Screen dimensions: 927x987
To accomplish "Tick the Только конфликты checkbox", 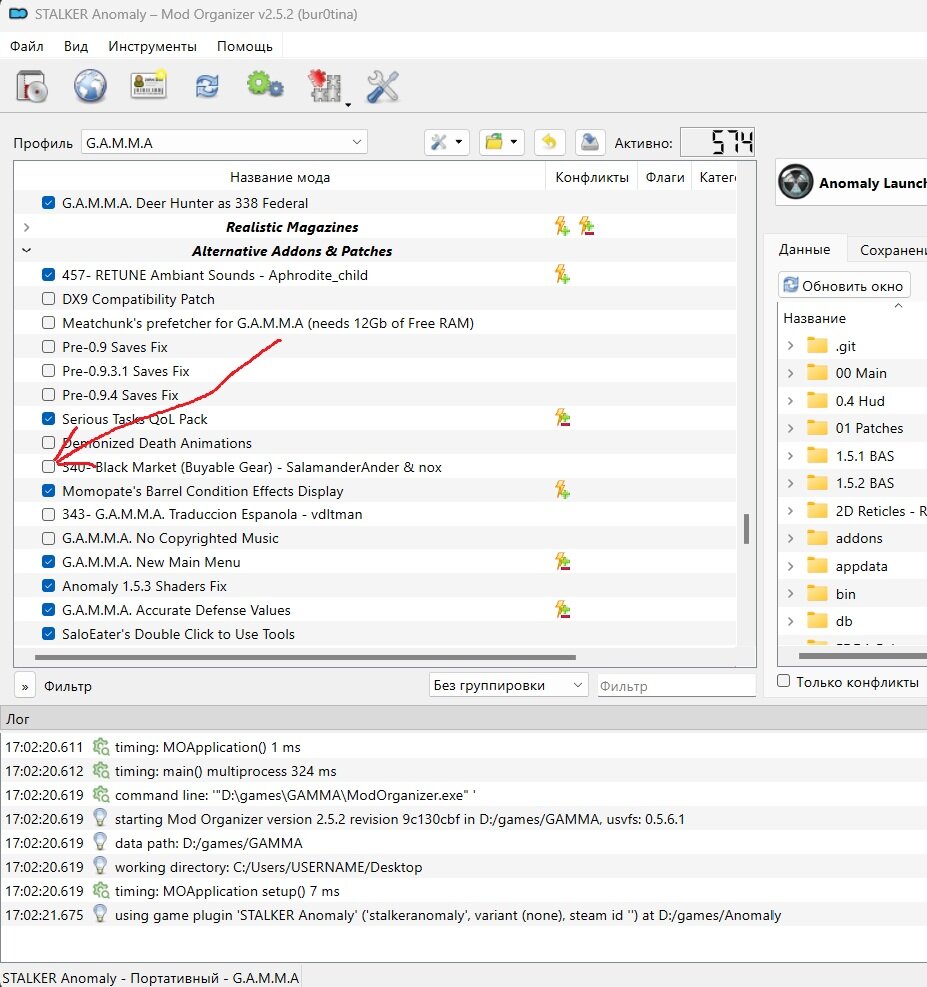I will [x=784, y=682].
